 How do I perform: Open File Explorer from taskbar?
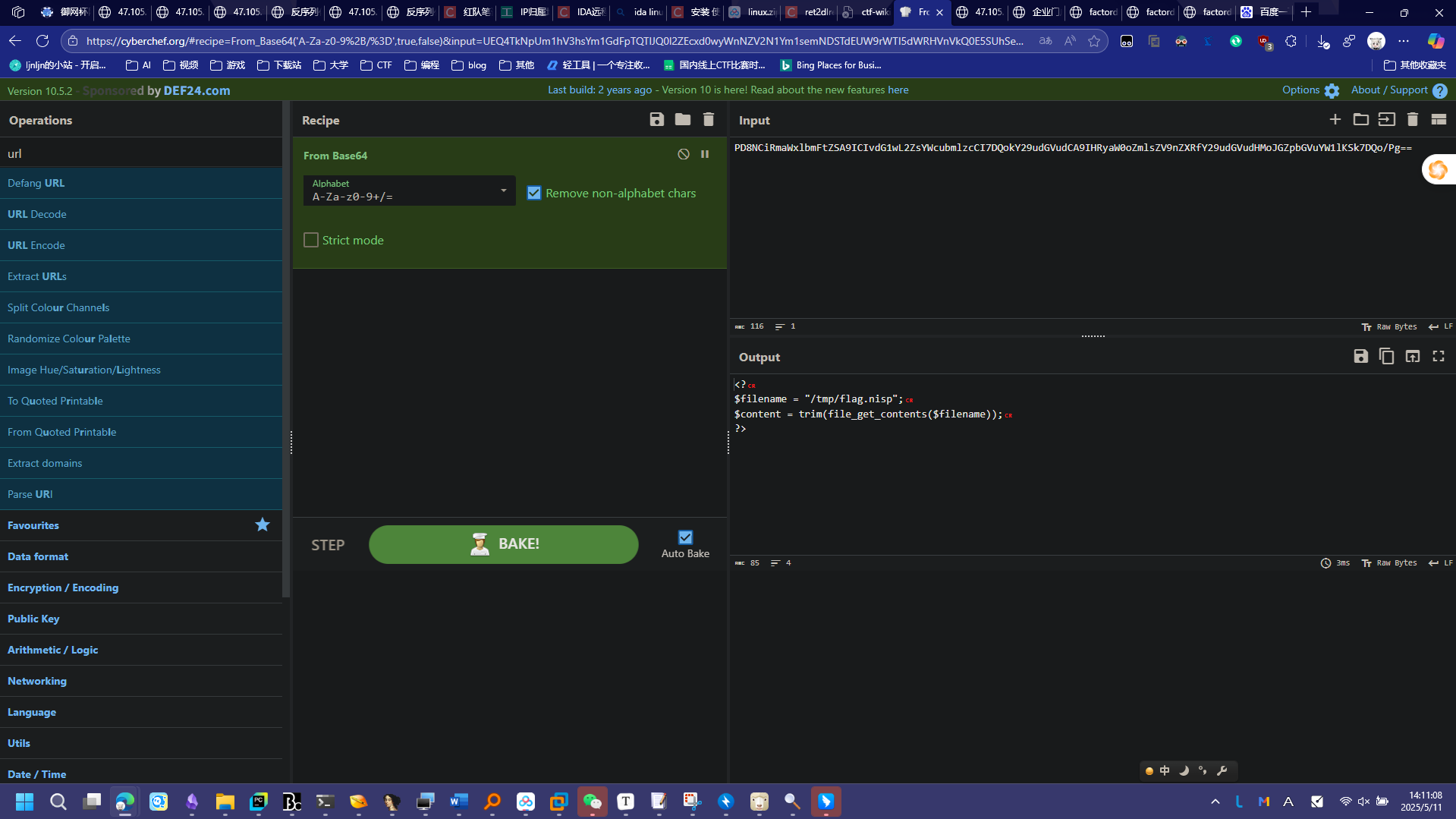coord(225,802)
